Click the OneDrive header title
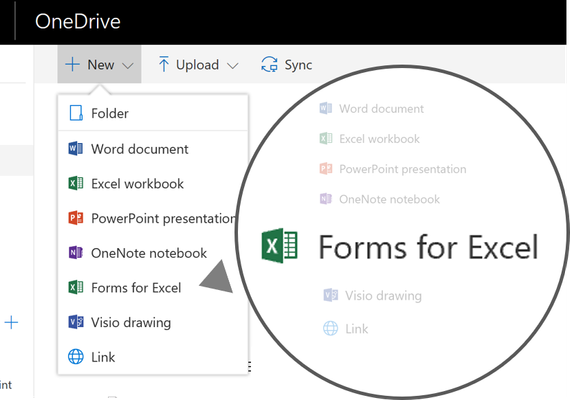Viewport: 570px width, 400px height. click(78, 21)
